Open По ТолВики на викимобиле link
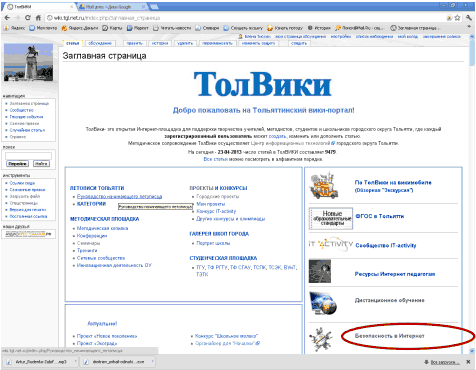Image resolution: width=476 pixels, height=370 pixels. click(x=393, y=186)
